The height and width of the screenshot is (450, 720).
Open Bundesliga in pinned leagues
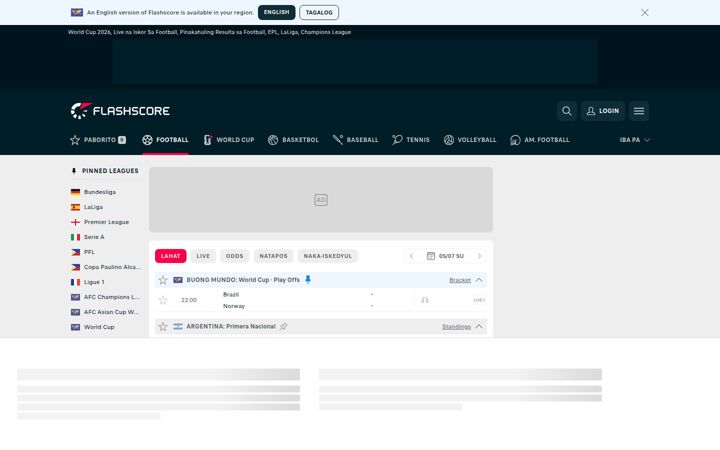point(100,192)
